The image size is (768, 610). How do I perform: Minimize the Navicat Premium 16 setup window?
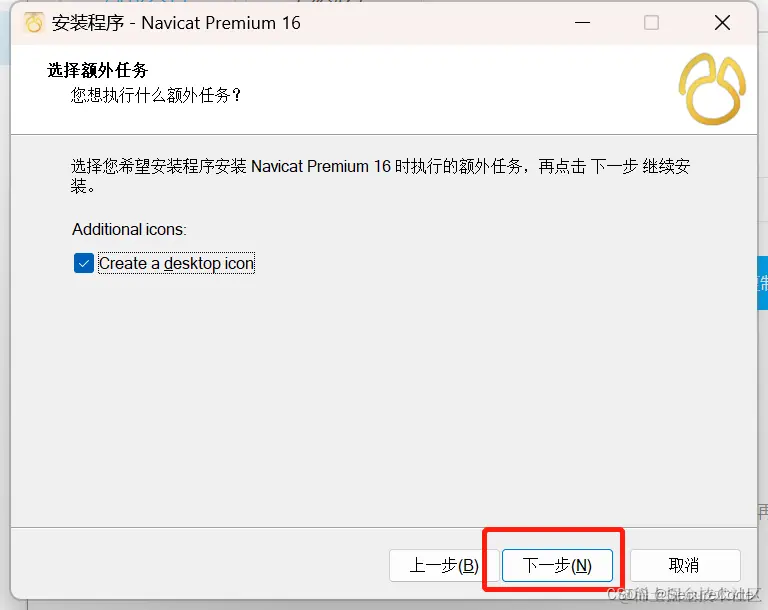point(582,23)
